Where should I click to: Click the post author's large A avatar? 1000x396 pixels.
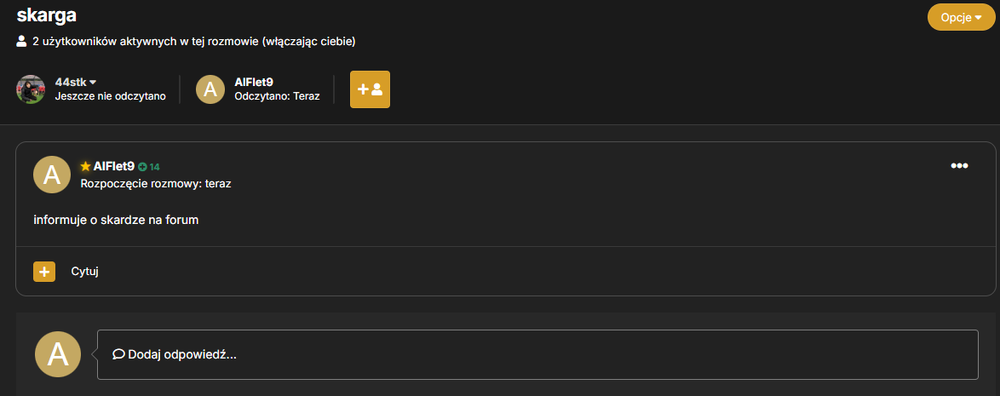tap(52, 175)
